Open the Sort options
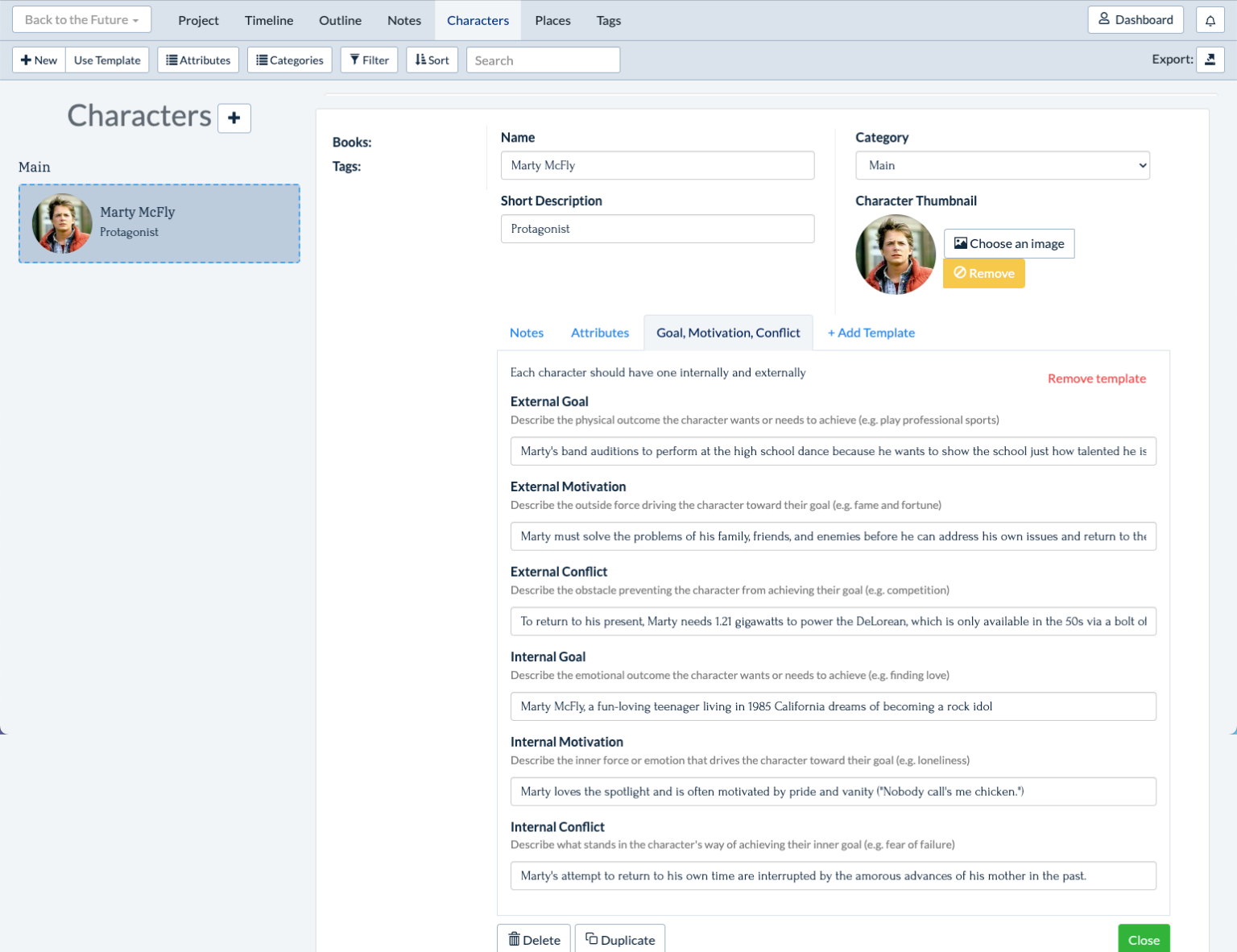This screenshot has width=1237, height=952. 432,60
